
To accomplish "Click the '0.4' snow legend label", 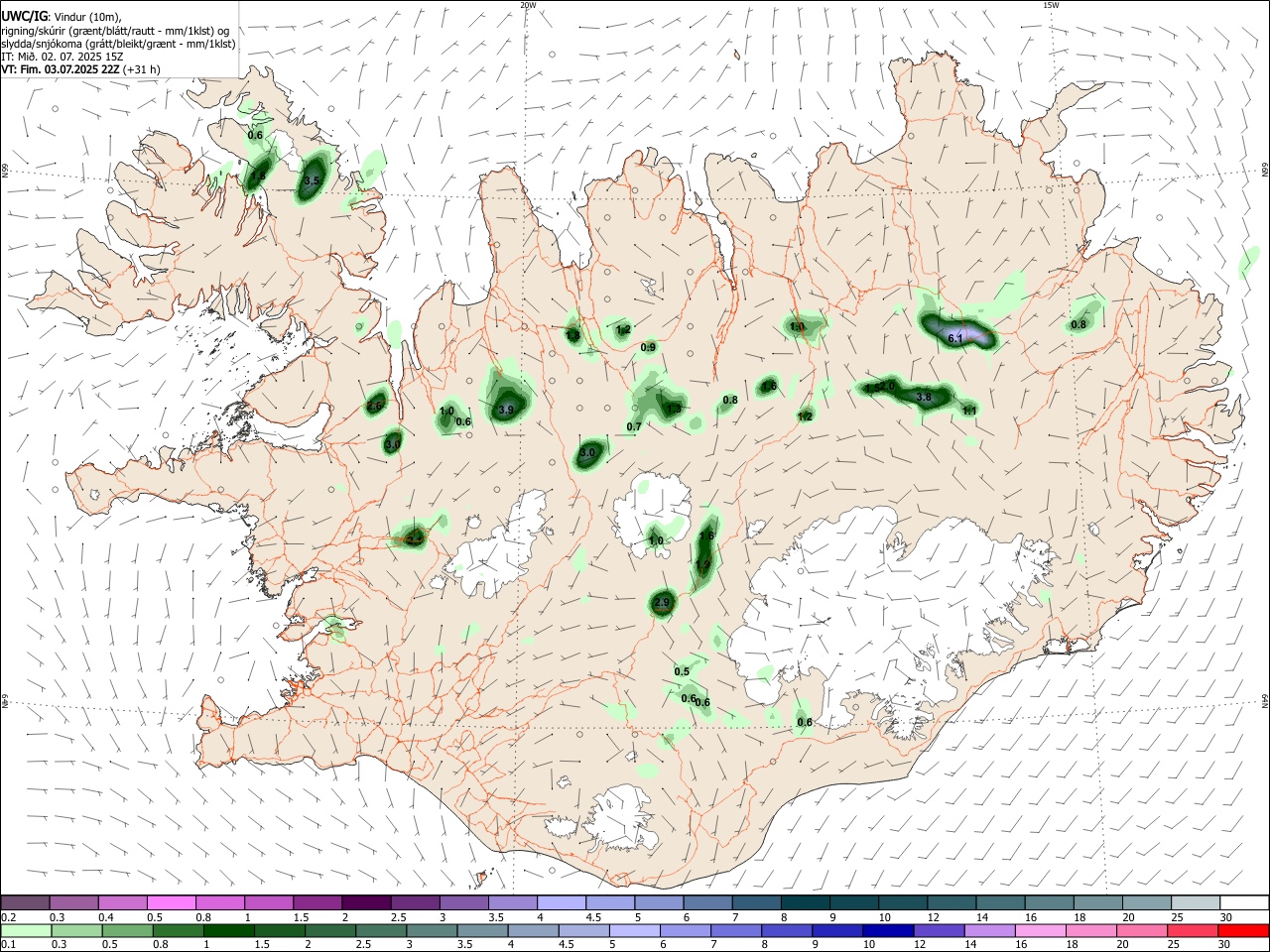I will pos(106,917).
